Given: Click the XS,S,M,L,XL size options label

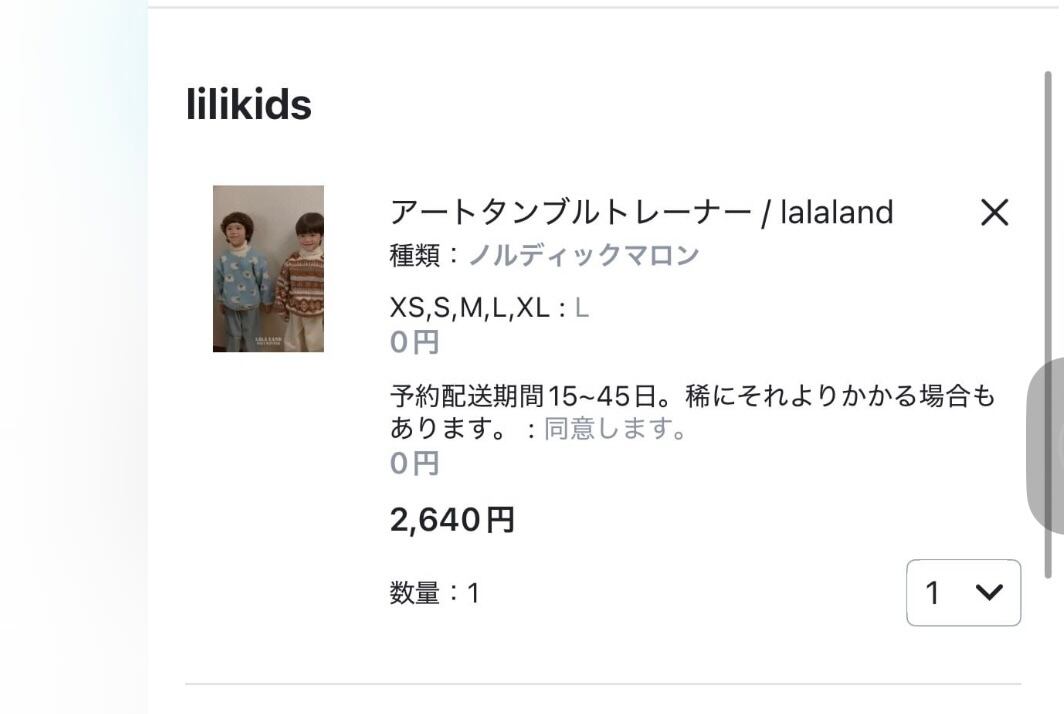Looking at the screenshot, I should tap(470, 308).
